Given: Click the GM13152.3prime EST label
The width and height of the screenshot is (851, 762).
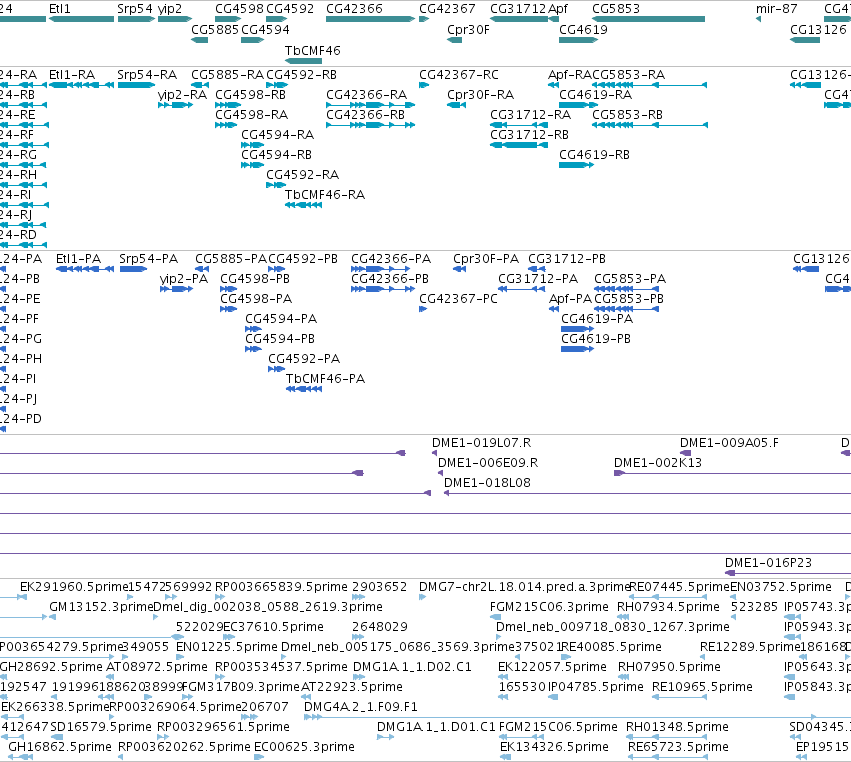Looking at the screenshot, I should coord(101,607).
